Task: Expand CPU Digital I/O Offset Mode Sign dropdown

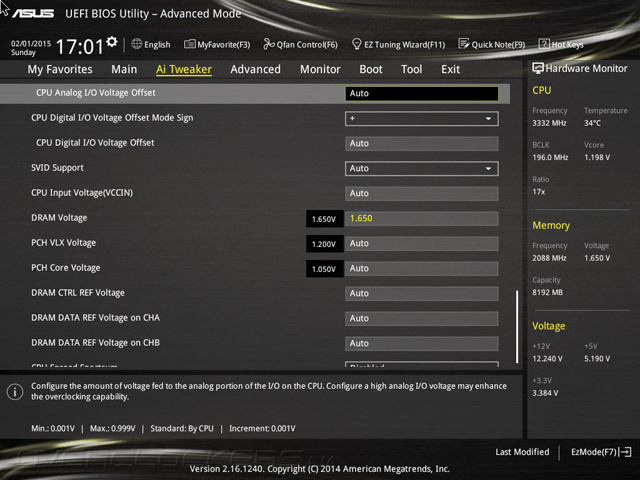Action: (x=422, y=118)
